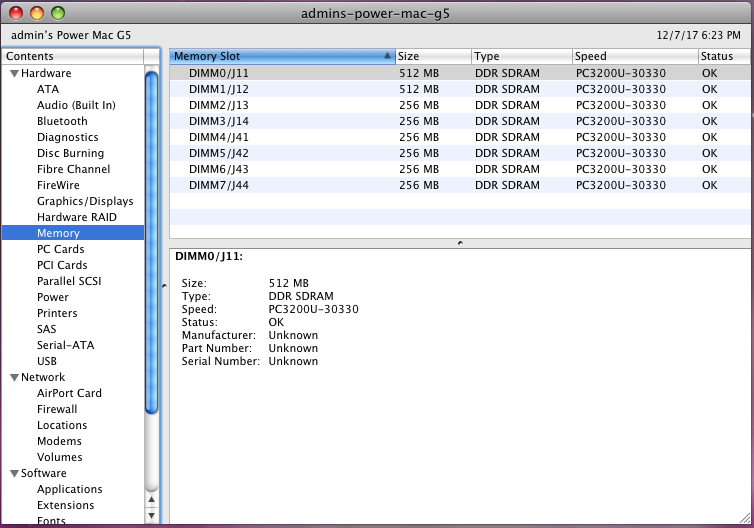The image size is (754, 528).
Task: Sort by Type column header
Action: point(522,56)
